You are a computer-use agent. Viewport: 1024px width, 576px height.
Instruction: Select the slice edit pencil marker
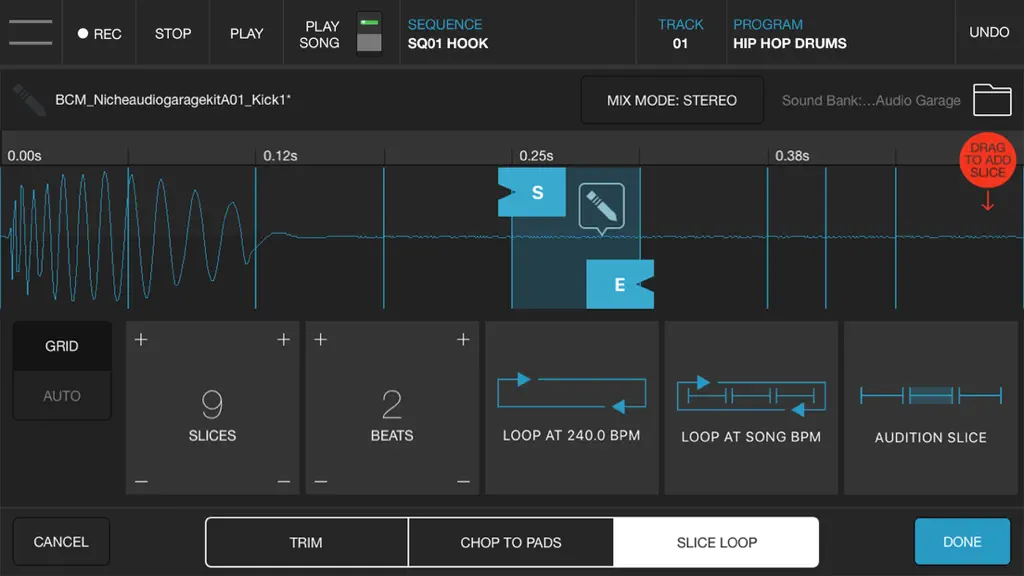pyautogui.click(x=601, y=208)
